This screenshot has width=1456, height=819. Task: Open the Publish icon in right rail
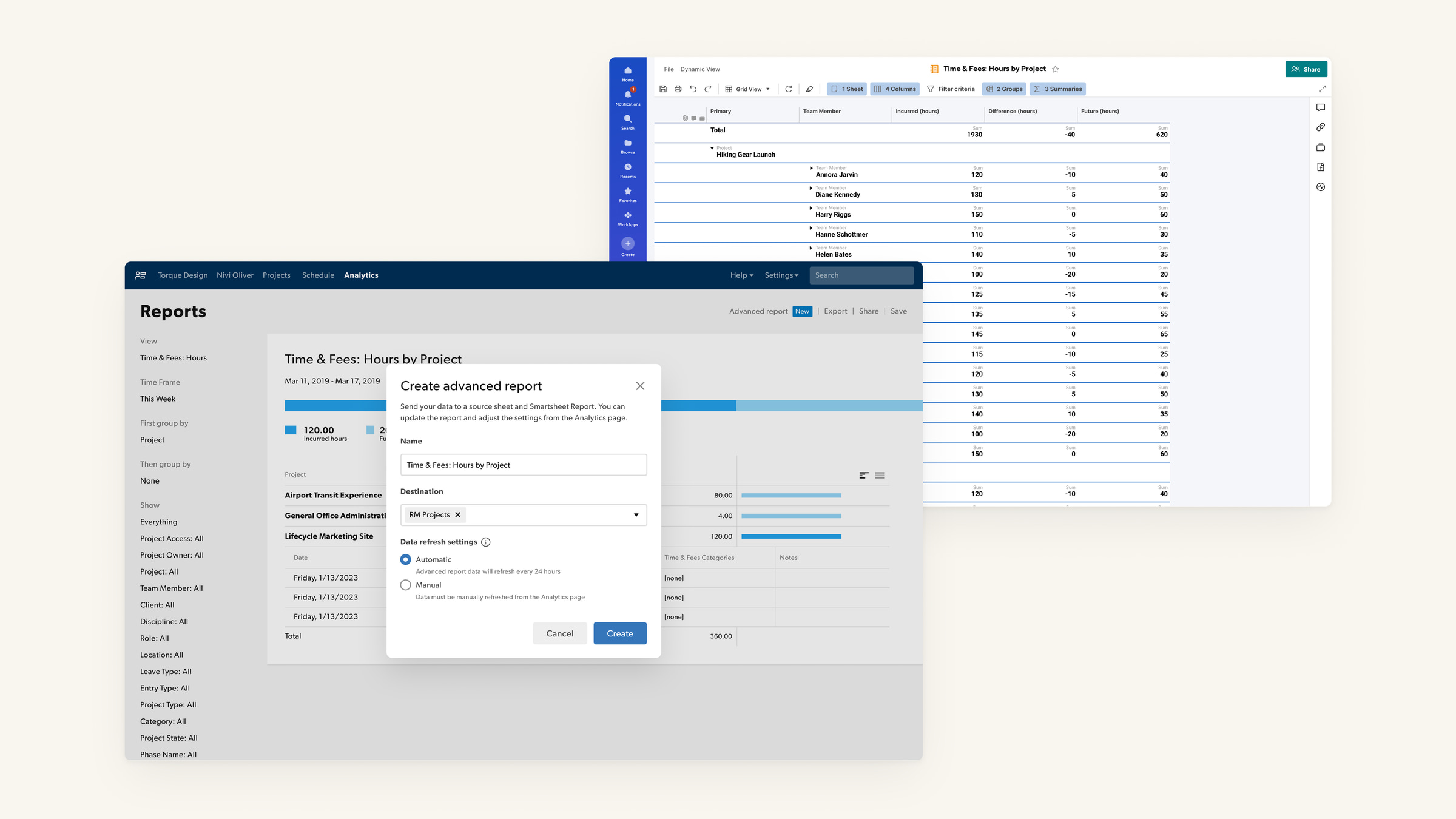pyautogui.click(x=1321, y=167)
